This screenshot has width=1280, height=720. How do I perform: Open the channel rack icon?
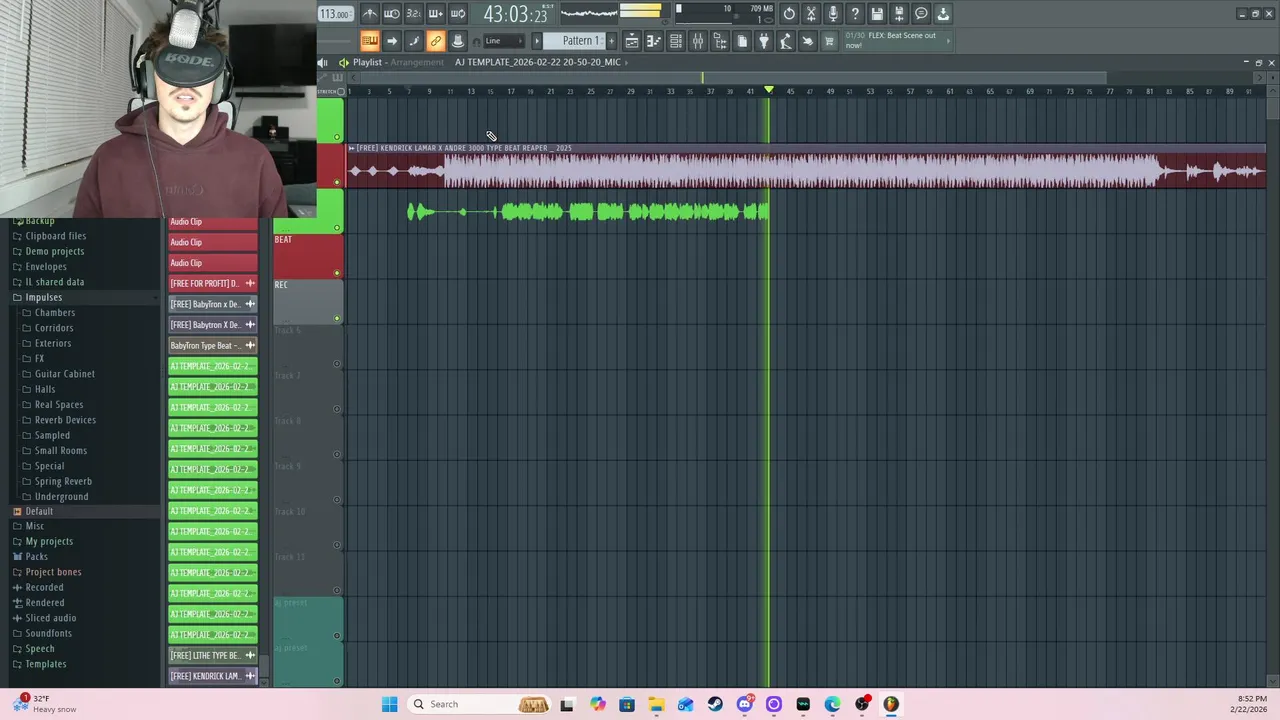point(676,41)
